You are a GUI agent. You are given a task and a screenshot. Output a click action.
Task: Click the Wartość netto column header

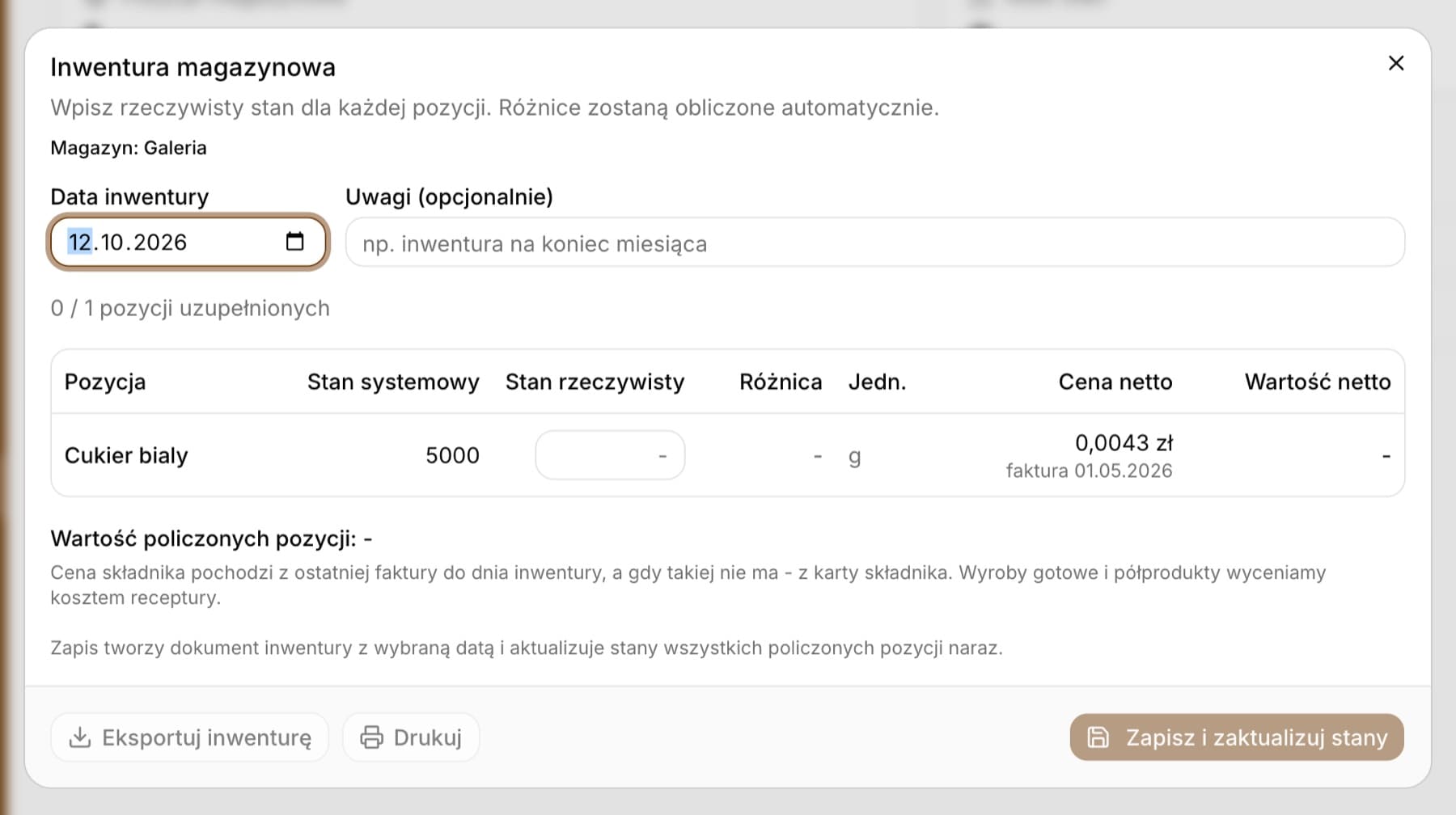tap(1318, 382)
